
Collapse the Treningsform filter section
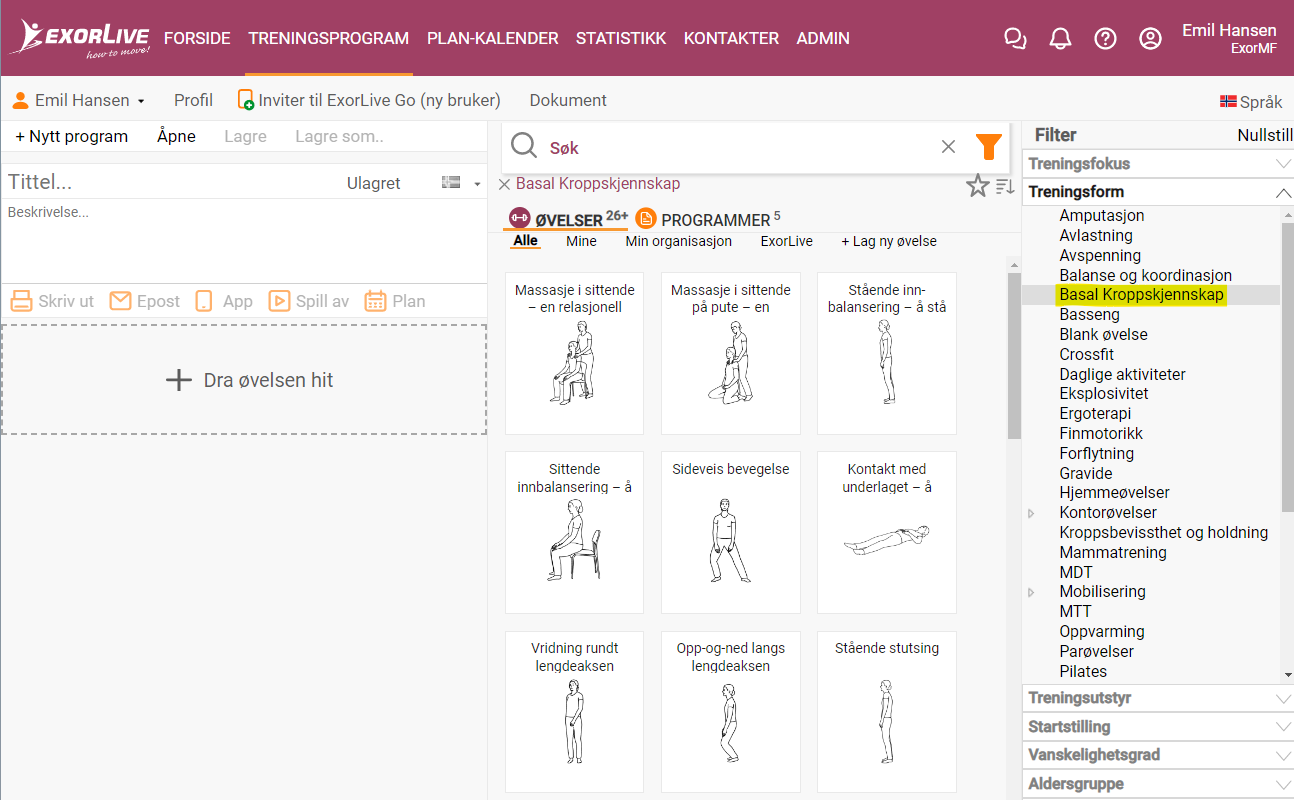click(1158, 191)
